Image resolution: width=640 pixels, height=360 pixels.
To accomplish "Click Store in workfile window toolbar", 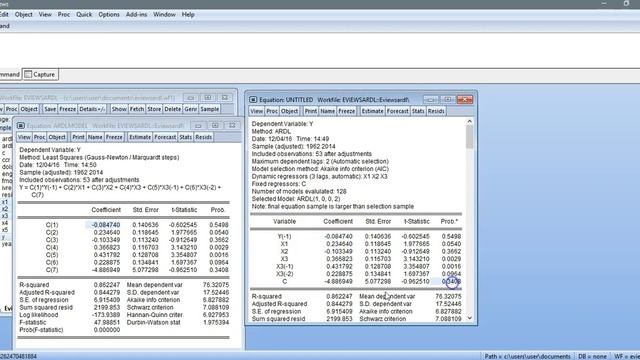I will tap(154, 109).
